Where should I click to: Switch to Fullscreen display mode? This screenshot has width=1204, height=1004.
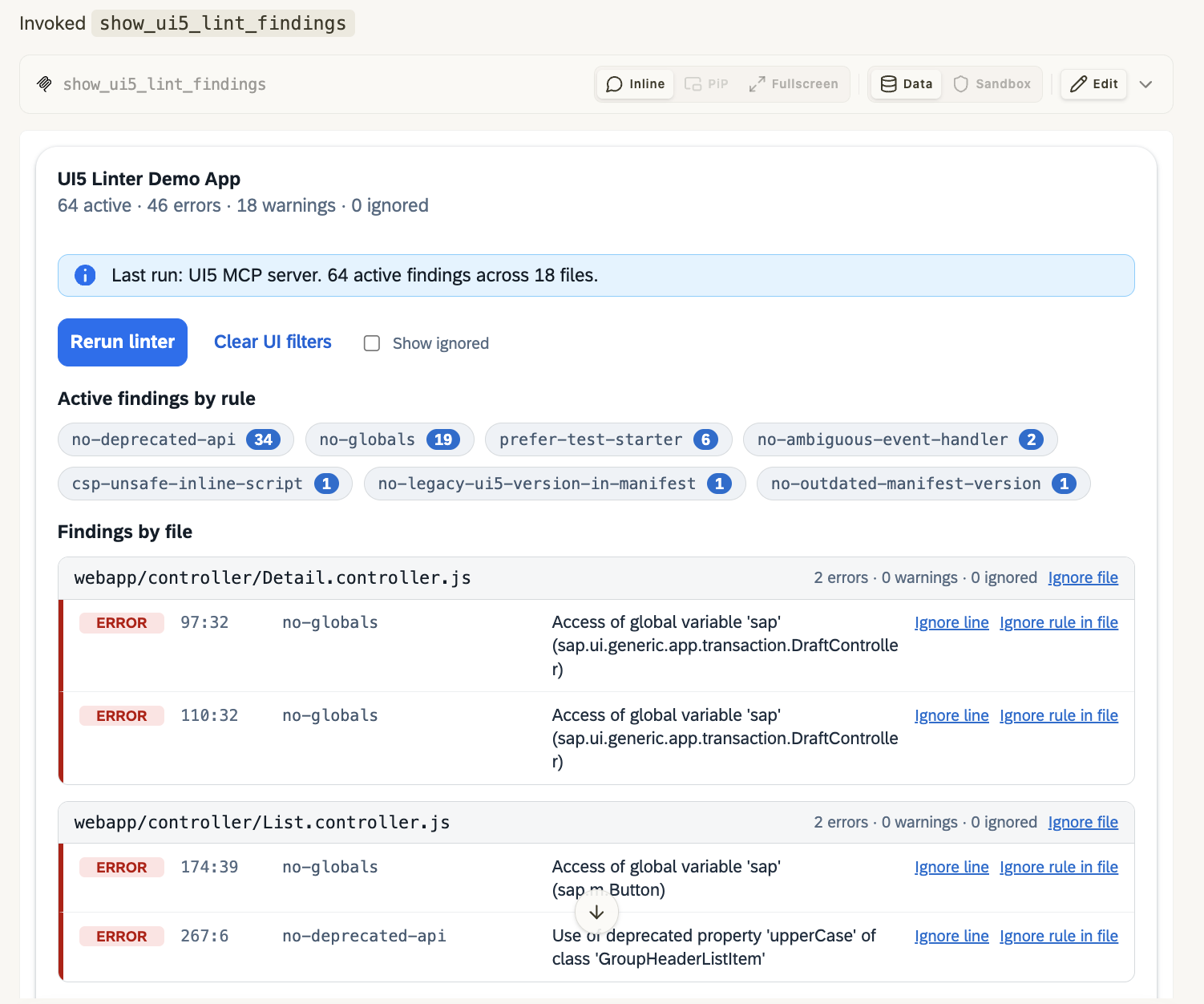(x=794, y=84)
